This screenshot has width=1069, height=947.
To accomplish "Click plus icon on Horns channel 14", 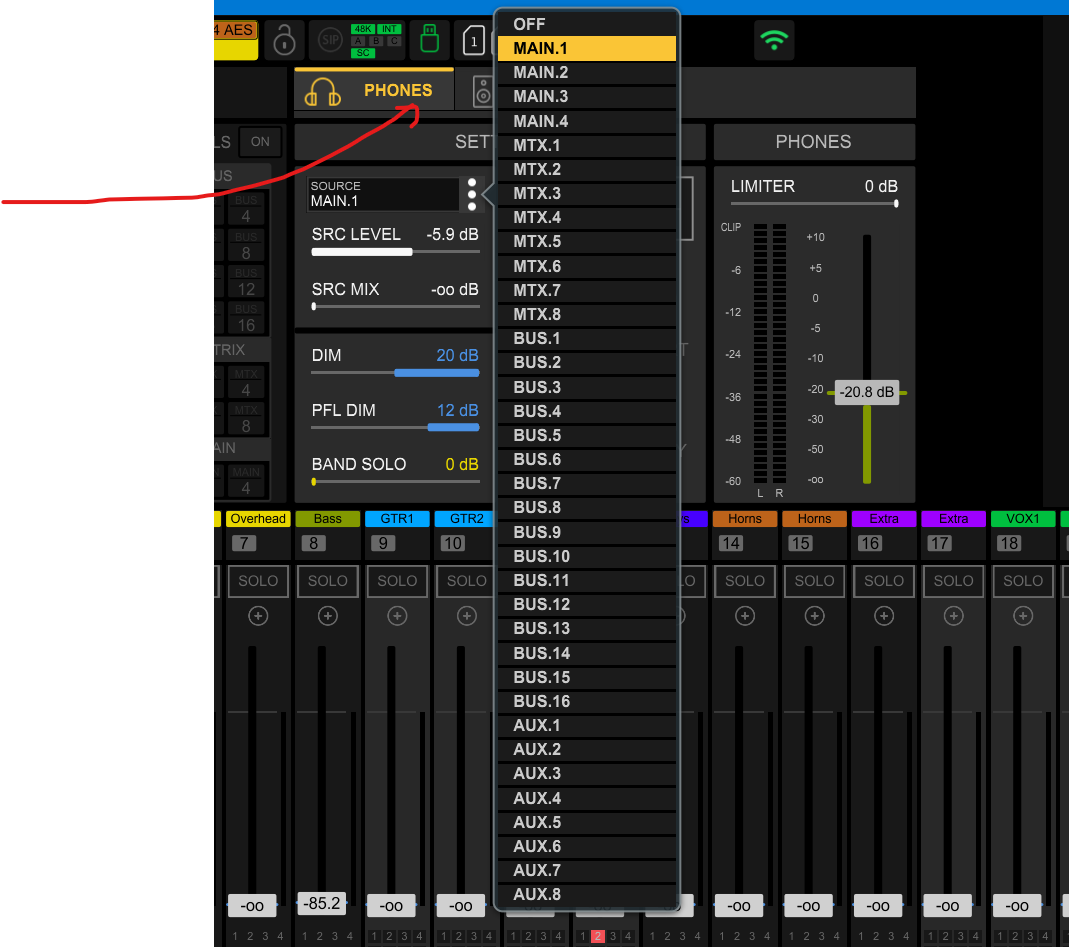I will tap(744, 616).
